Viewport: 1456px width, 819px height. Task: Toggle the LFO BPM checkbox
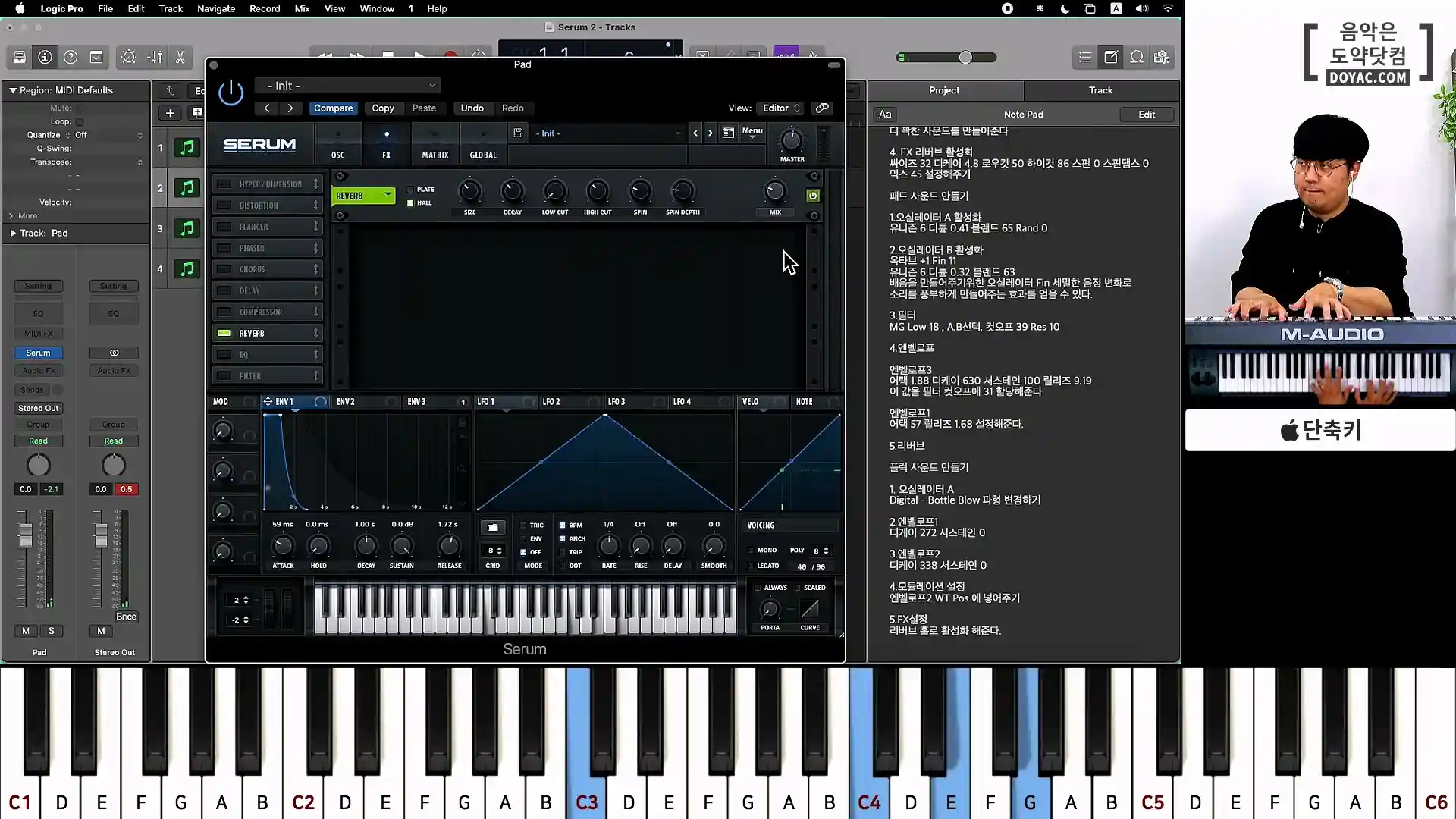click(562, 525)
